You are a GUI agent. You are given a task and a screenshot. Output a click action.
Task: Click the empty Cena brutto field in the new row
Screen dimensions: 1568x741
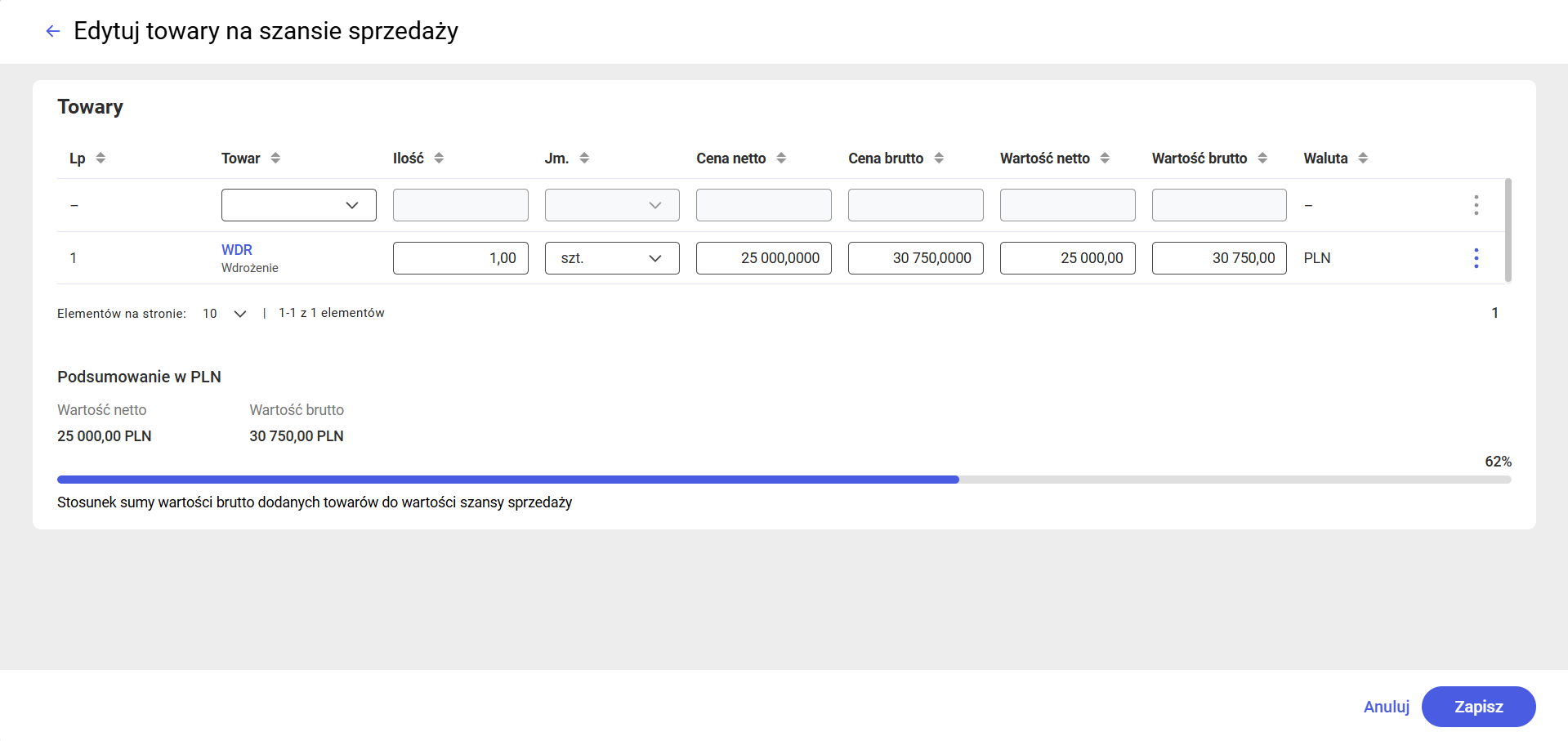tap(916, 205)
